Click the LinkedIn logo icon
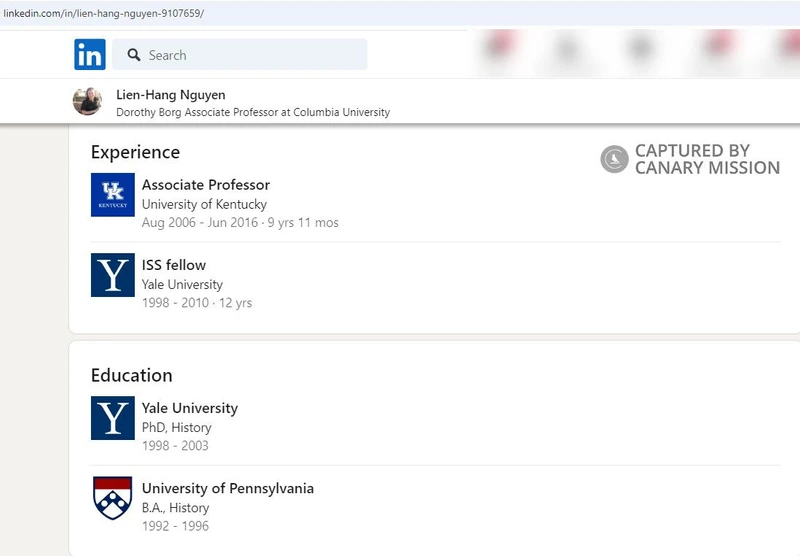This screenshot has height=556, width=800. 90,54
